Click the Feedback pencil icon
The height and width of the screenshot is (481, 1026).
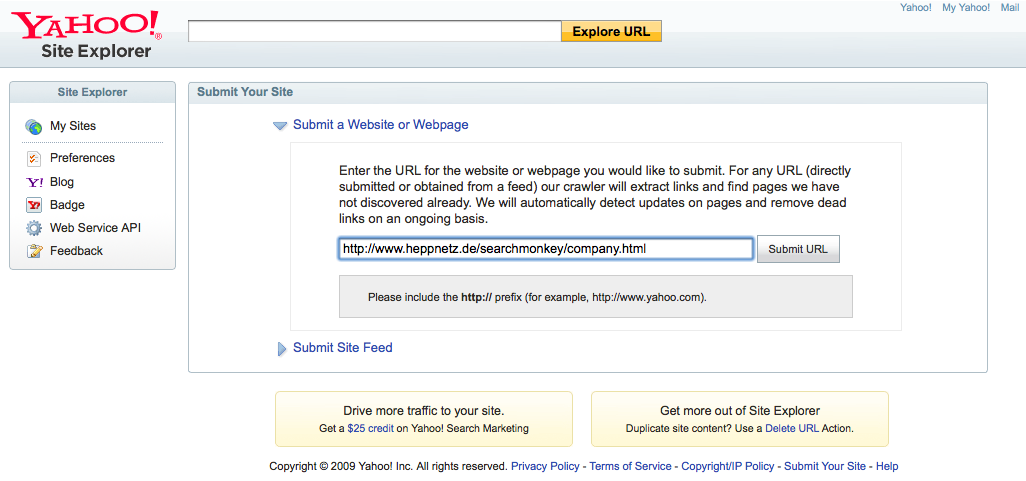[x=34, y=251]
